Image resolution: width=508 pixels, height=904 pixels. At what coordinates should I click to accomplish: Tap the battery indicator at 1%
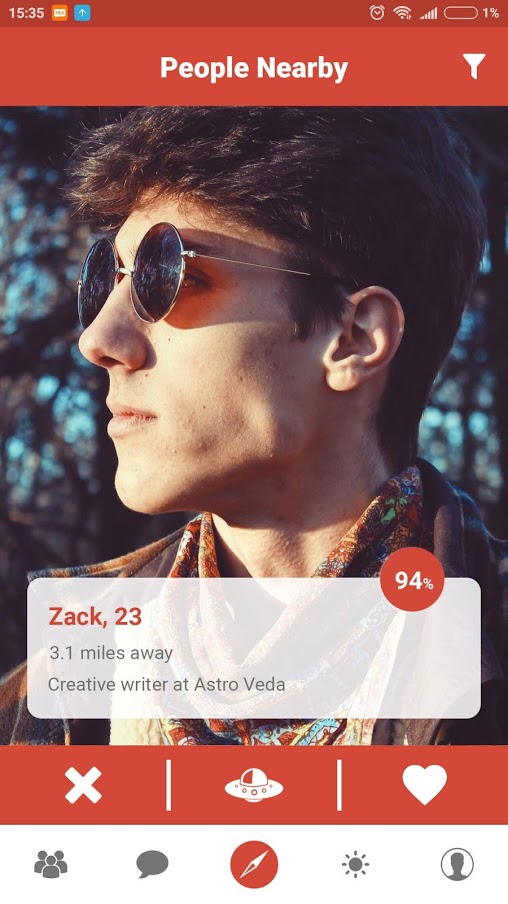tap(471, 13)
